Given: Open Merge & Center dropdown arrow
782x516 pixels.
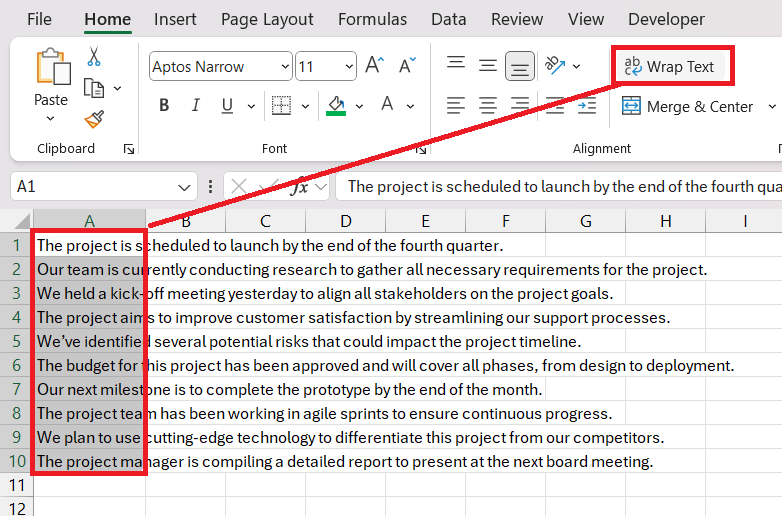Looking at the screenshot, I should click(772, 106).
